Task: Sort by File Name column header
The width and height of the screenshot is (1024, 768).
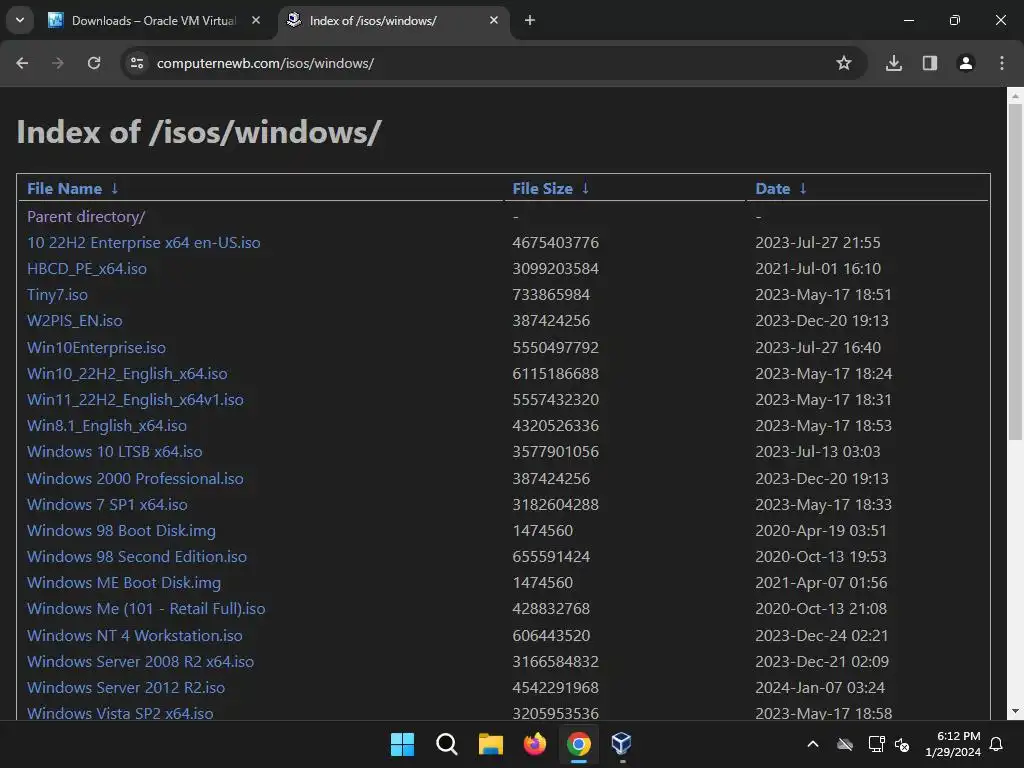Action: (x=65, y=189)
